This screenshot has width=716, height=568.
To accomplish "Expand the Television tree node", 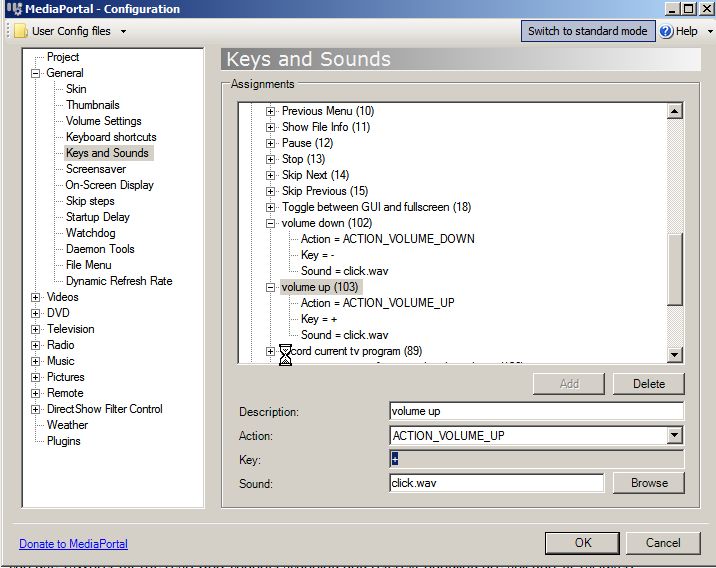I will [35, 329].
